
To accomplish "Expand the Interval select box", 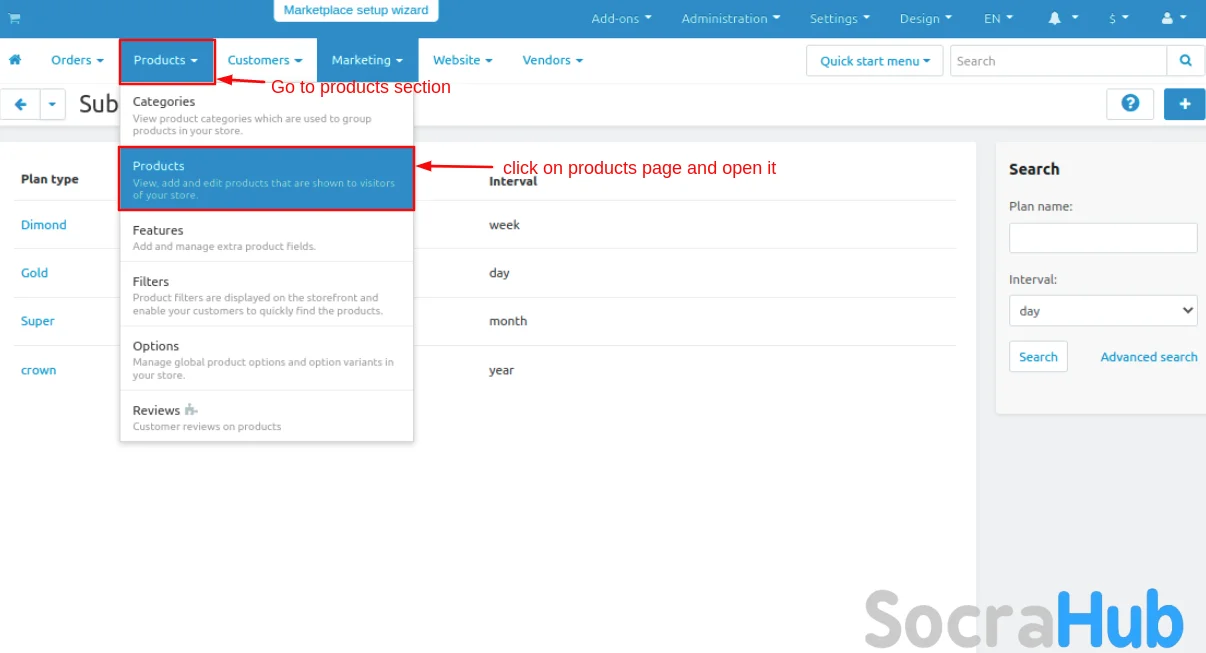I will pos(1102,311).
